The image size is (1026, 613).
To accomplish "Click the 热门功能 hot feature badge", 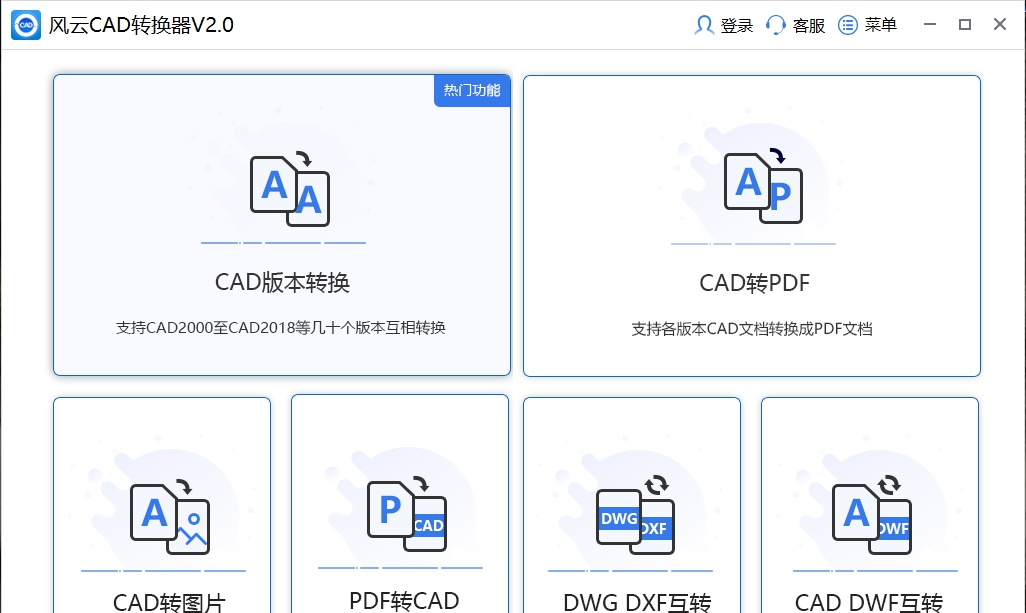I will coord(471,90).
